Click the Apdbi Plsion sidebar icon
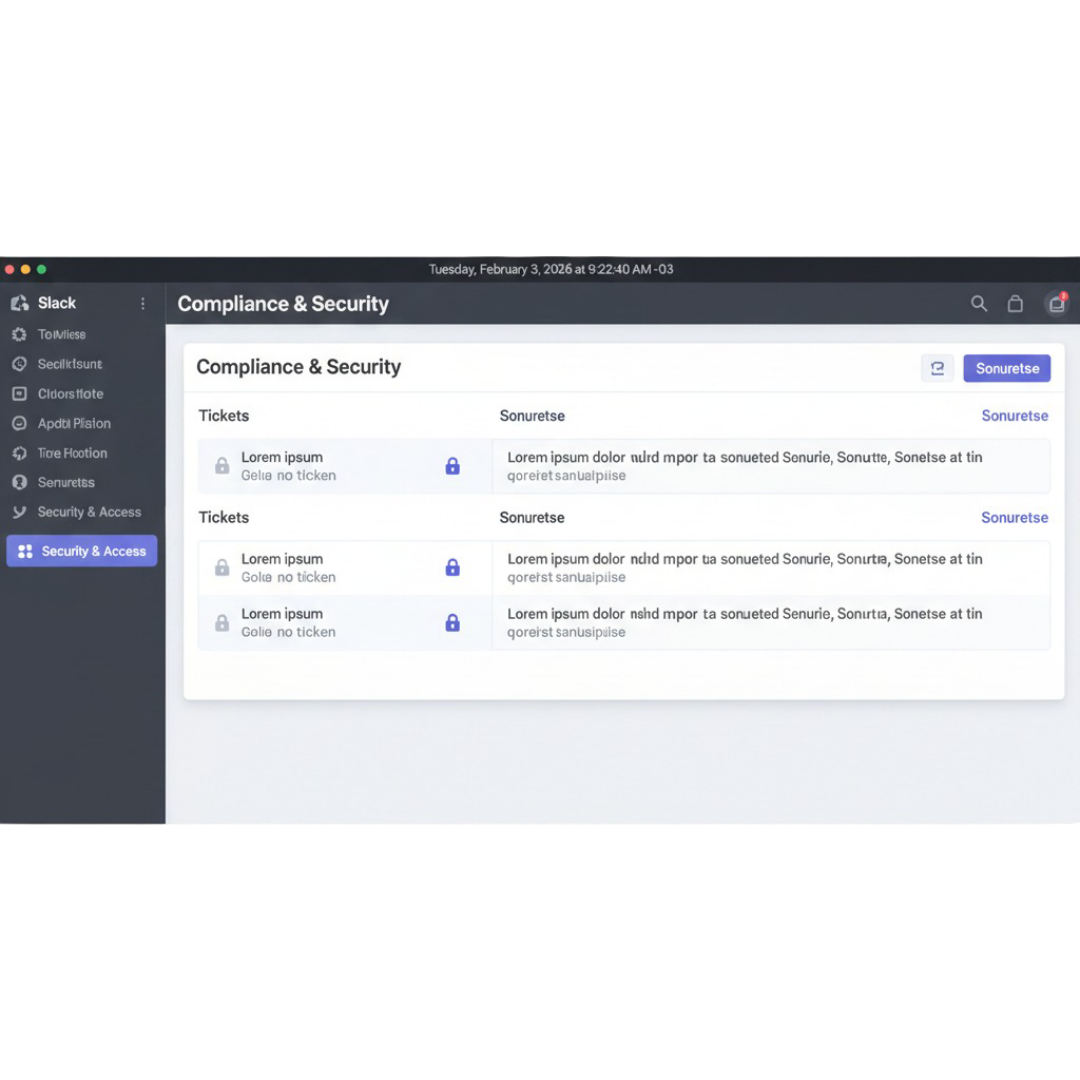The width and height of the screenshot is (1080, 1080). click(19, 424)
